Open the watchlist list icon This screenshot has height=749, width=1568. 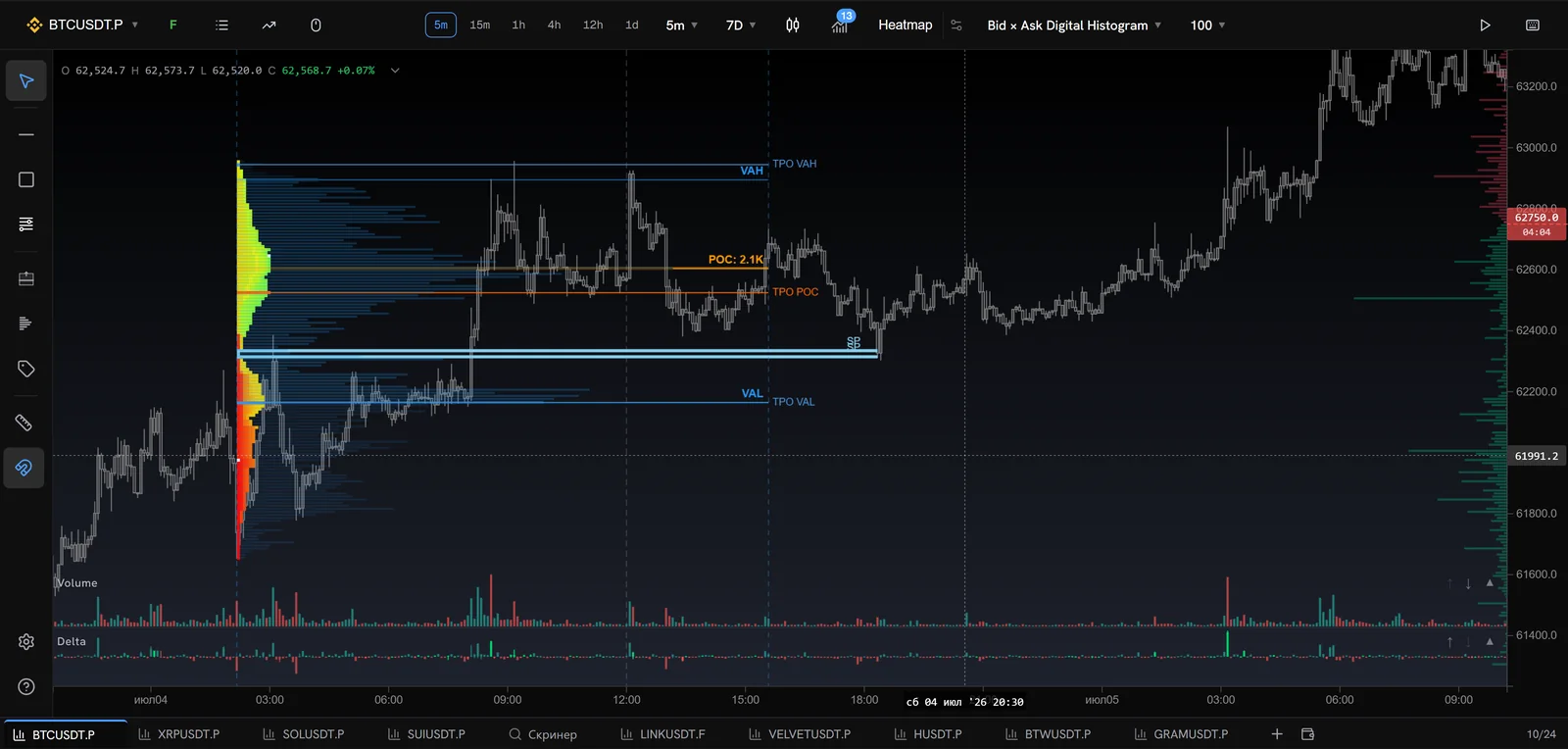(x=222, y=25)
